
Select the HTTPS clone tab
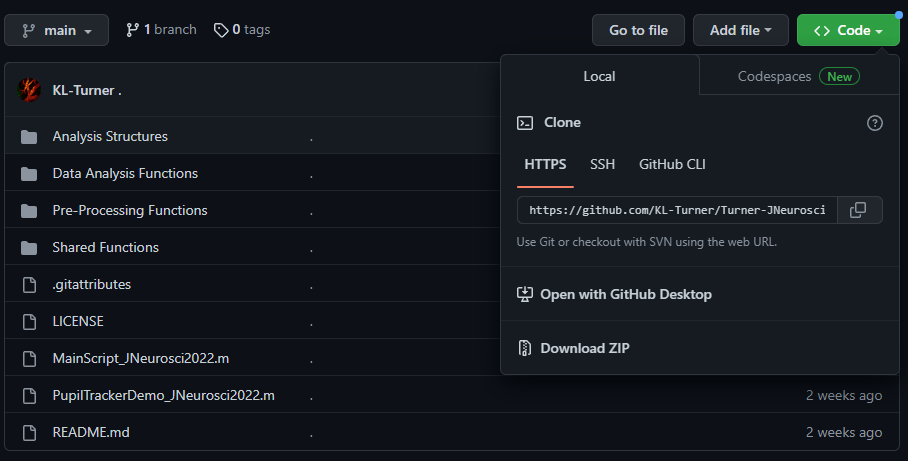click(x=545, y=164)
